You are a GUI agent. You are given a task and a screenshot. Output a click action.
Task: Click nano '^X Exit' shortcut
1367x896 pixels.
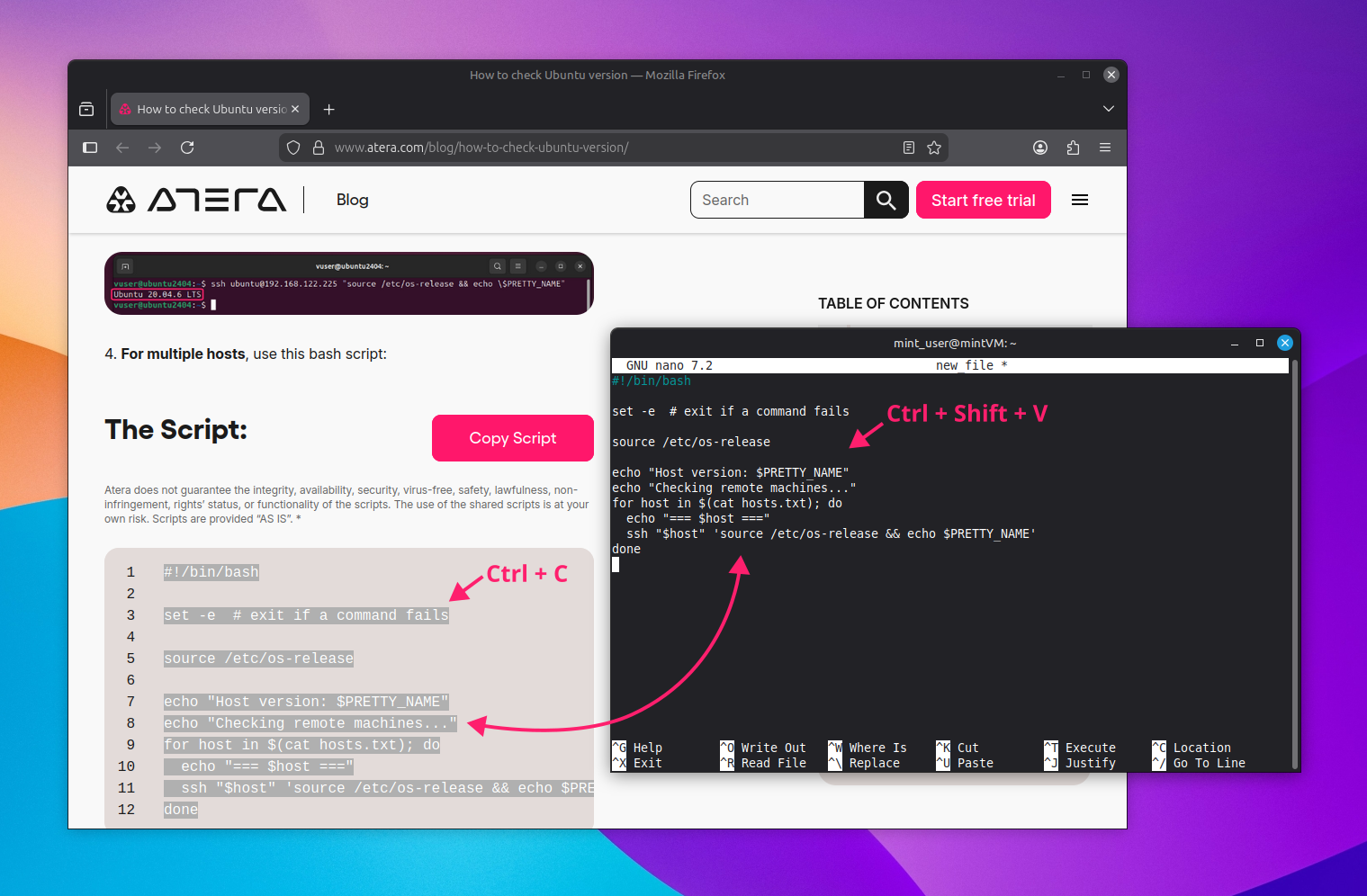637,763
